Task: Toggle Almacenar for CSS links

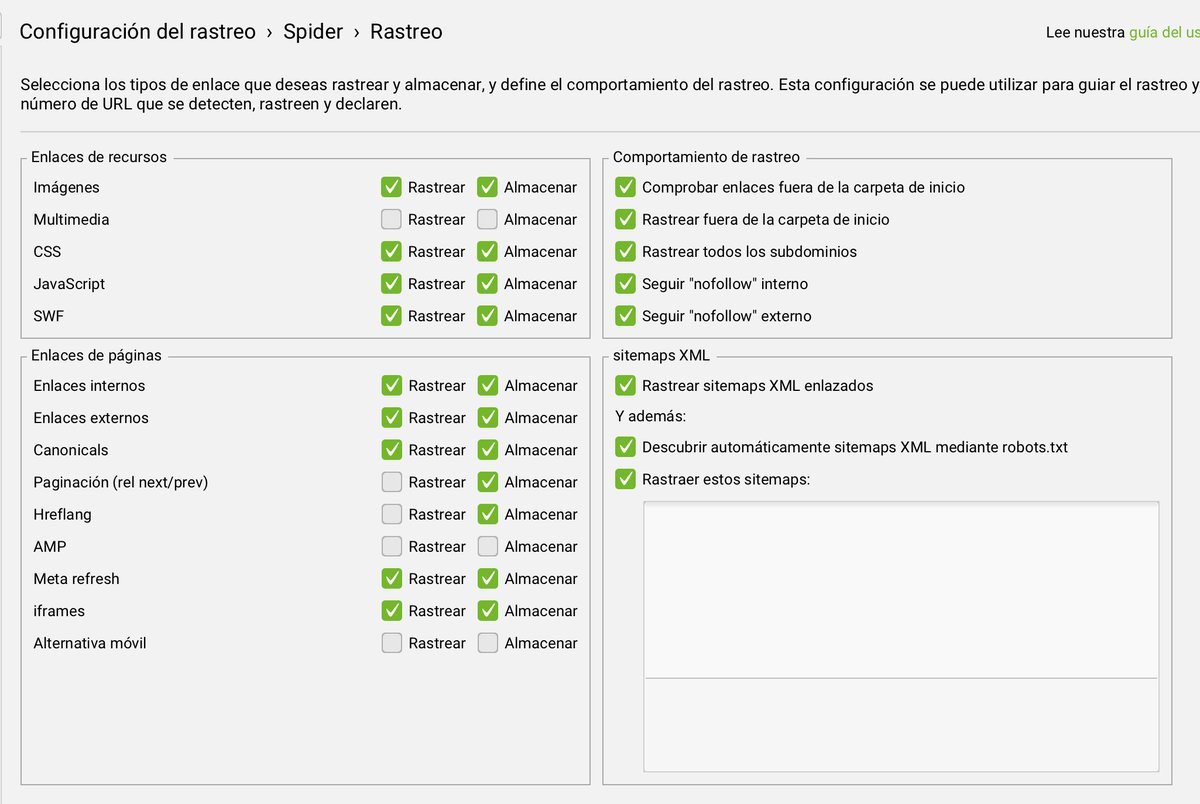Action: [488, 251]
